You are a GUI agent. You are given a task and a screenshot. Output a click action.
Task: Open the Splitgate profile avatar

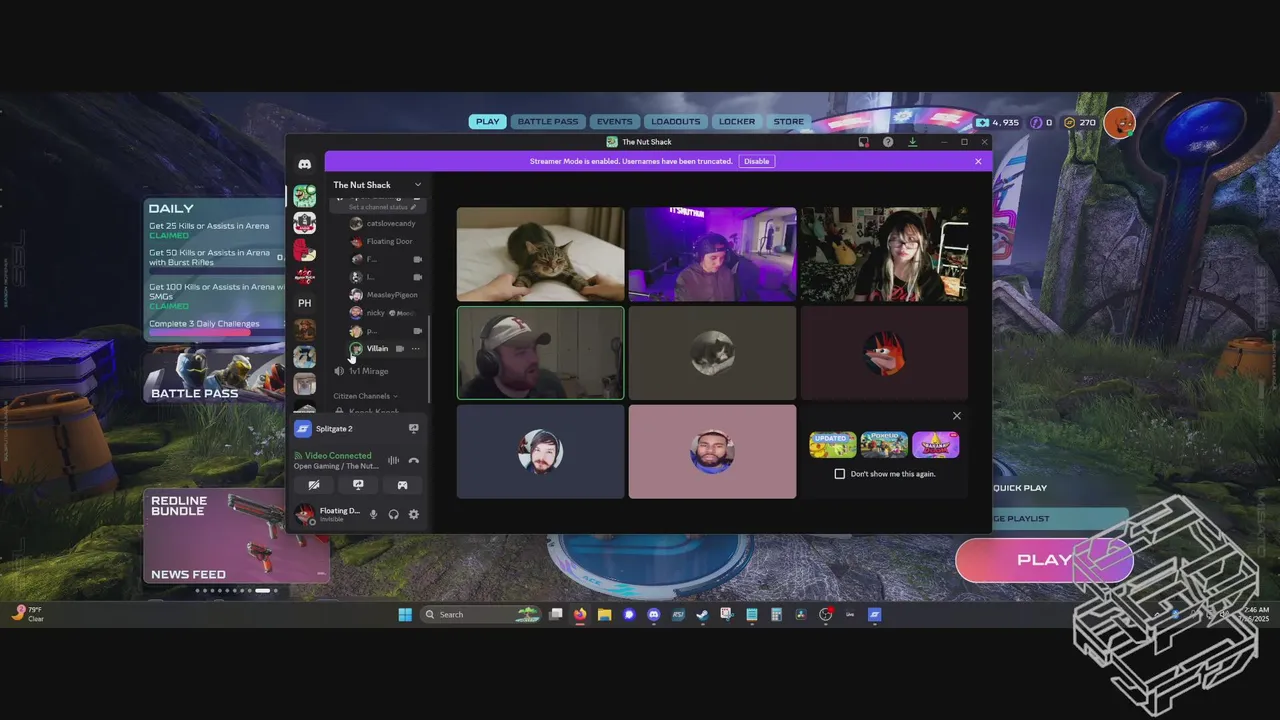1120,122
